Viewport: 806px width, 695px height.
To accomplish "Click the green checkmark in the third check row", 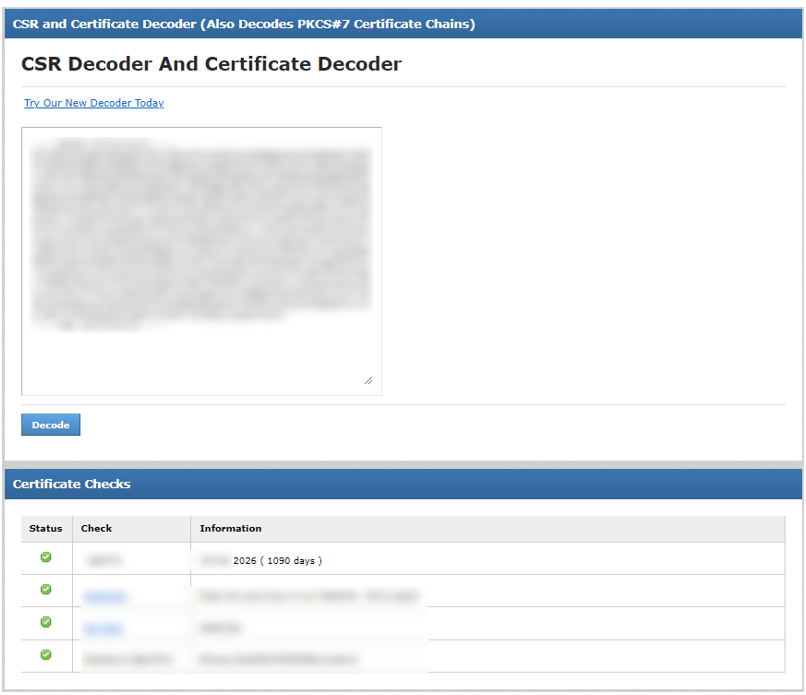I will coord(46,622).
